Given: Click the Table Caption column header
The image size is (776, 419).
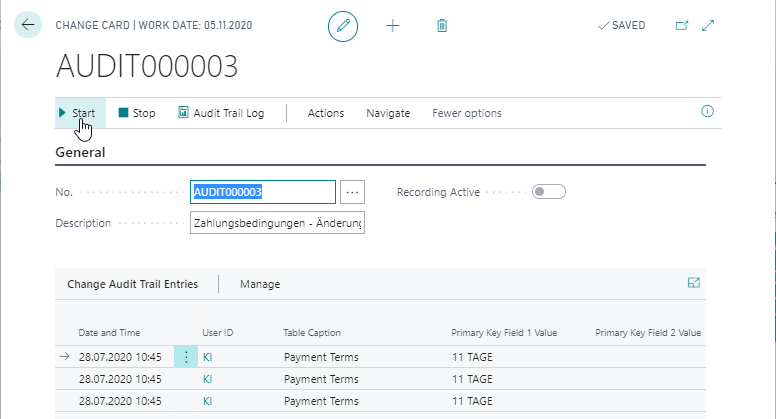Looking at the screenshot, I should click(x=312, y=333).
